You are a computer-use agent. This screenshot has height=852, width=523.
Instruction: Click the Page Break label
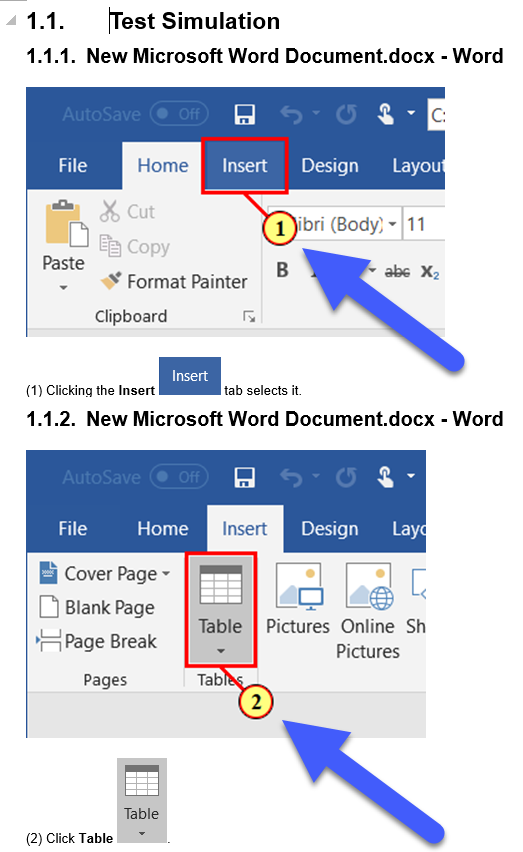[x=110, y=641]
